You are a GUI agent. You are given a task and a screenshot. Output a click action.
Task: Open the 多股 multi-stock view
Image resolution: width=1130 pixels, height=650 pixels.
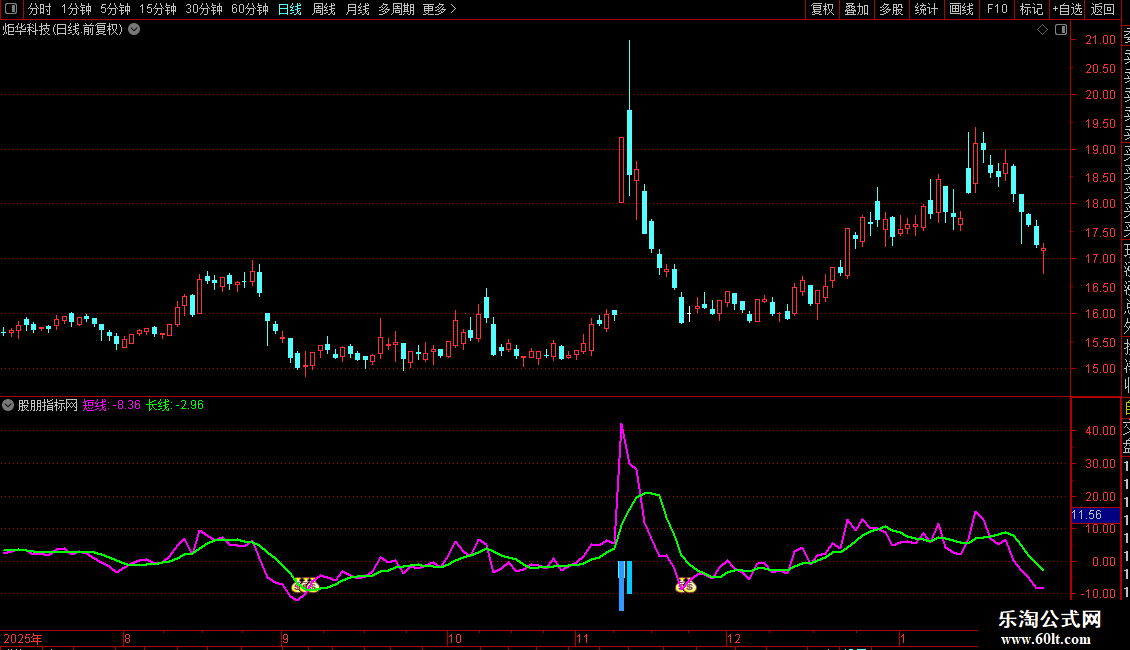click(x=891, y=9)
